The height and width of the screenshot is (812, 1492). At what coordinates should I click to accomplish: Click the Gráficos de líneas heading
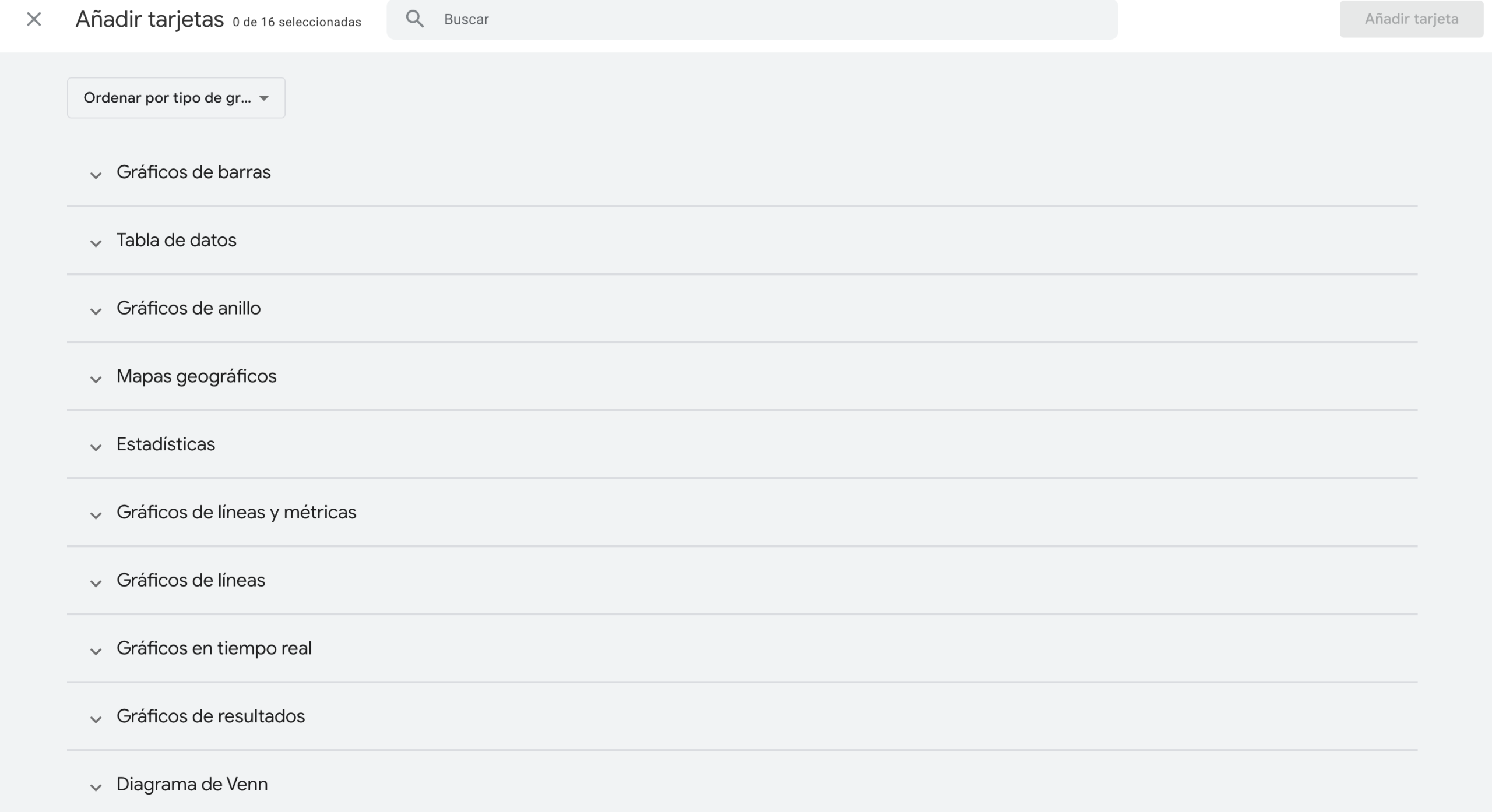click(x=191, y=580)
